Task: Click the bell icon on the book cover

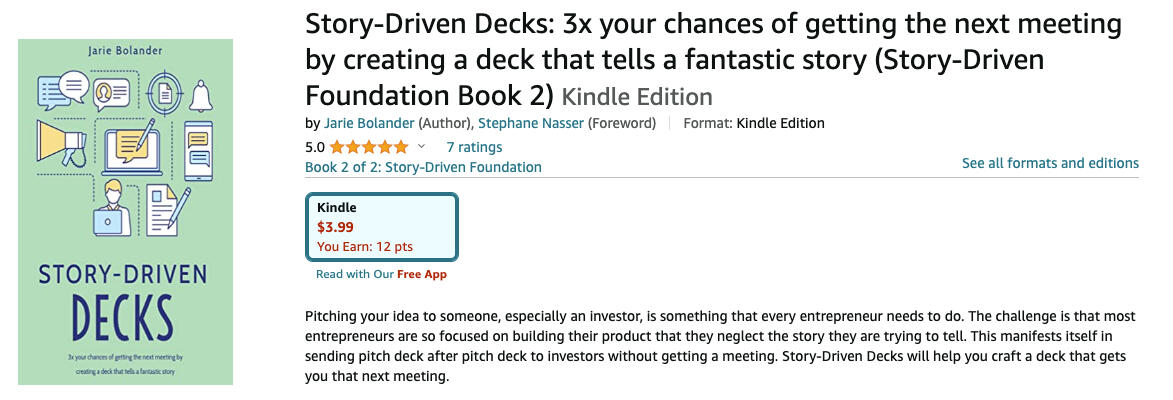Action: (x=201, y=95)
